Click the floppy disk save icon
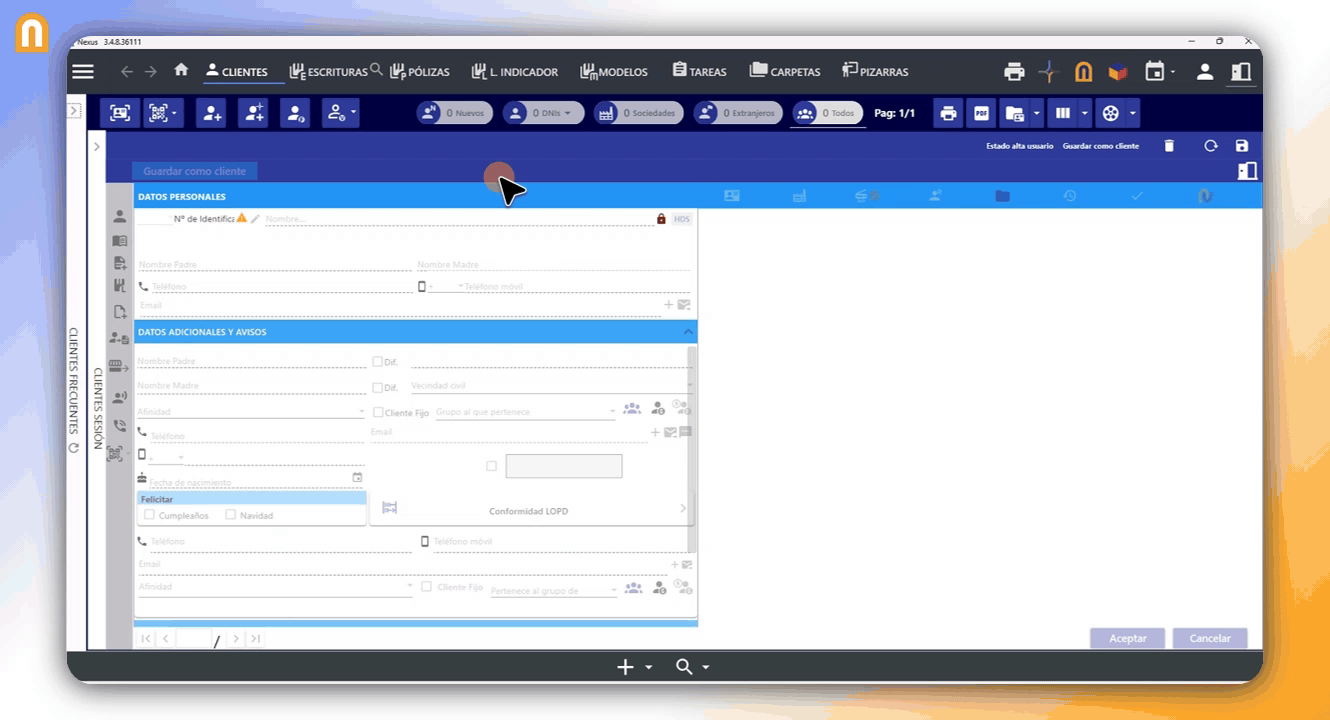The width and height of the screenshot is (1330, 720). (x=1242, y=146)
